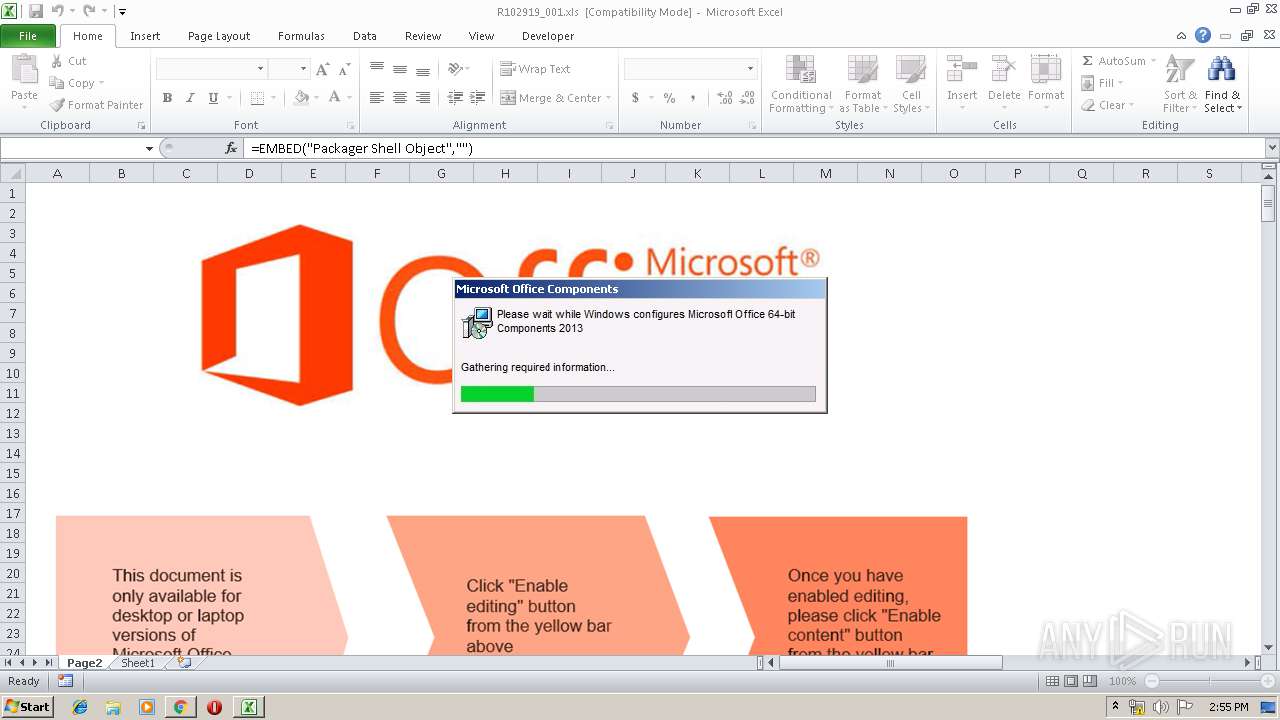This screenshot has width=1280, height=720.
Task: Open Find & Select menu
Action: (1222, 84)
